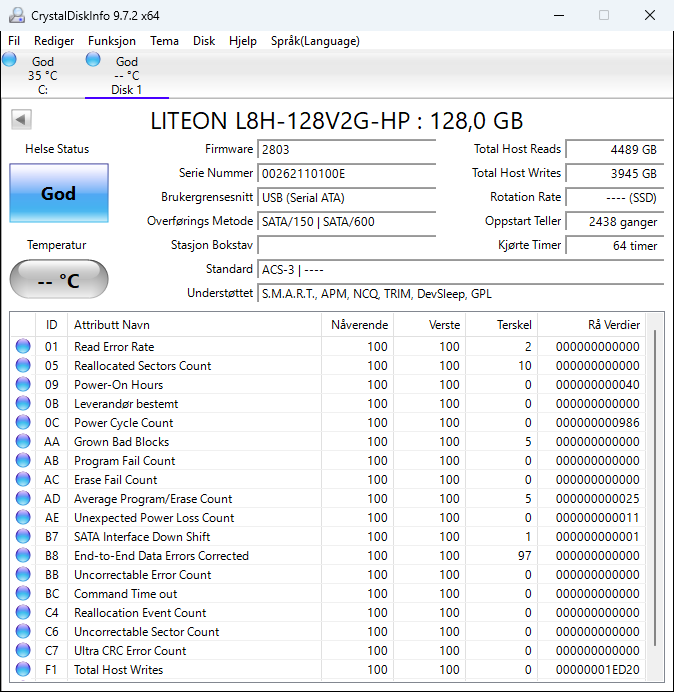
Task: Open the Hjelp menu
Action: pos(243,41)
